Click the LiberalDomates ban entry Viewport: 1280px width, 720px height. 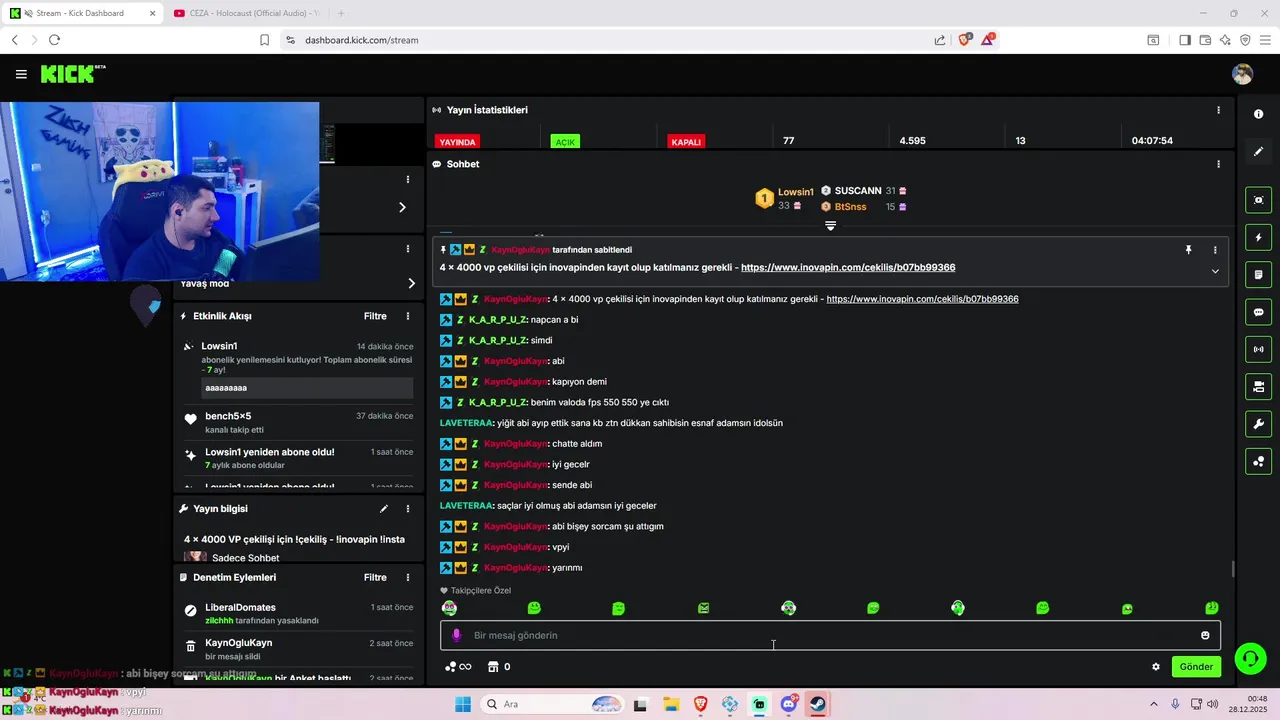pyautogui.click(x=297, y=614)
